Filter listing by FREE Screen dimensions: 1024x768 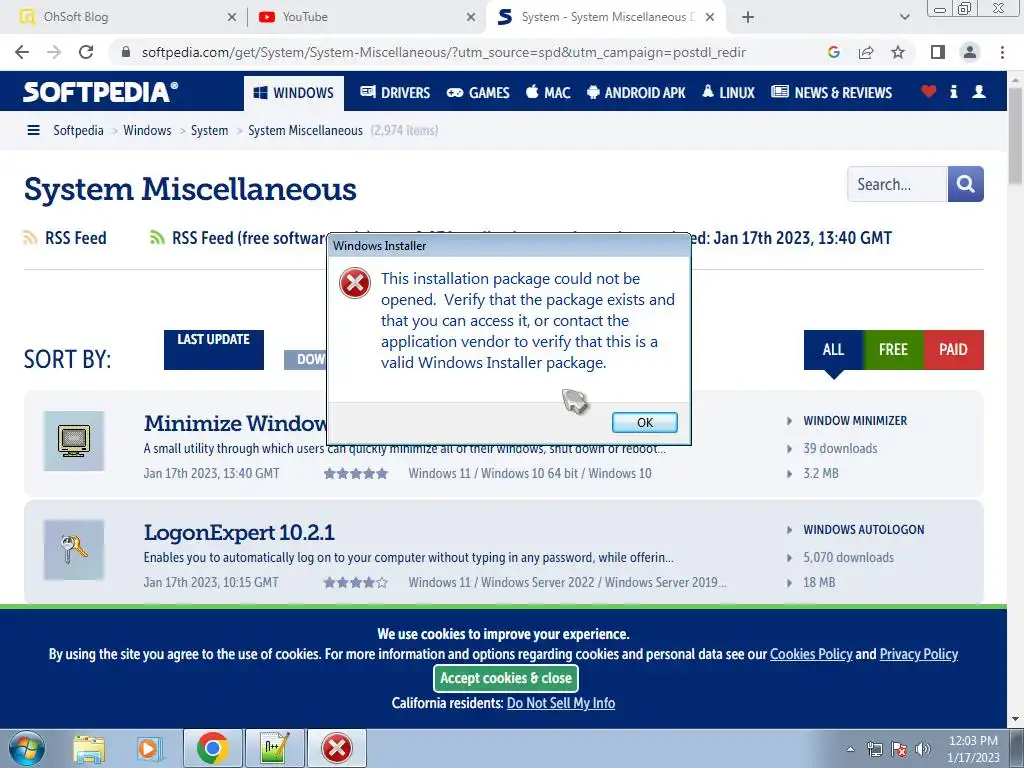pyautogui.click(x=893, y=350)
